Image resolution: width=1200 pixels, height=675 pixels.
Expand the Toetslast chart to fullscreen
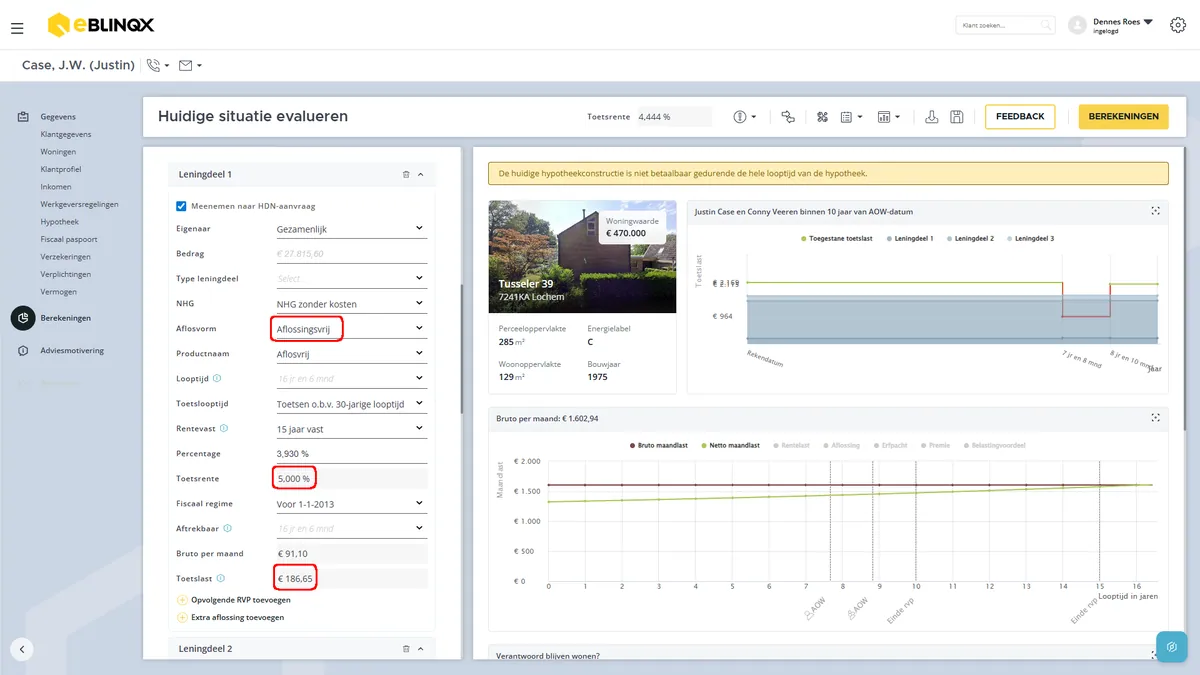(1155, 211)
